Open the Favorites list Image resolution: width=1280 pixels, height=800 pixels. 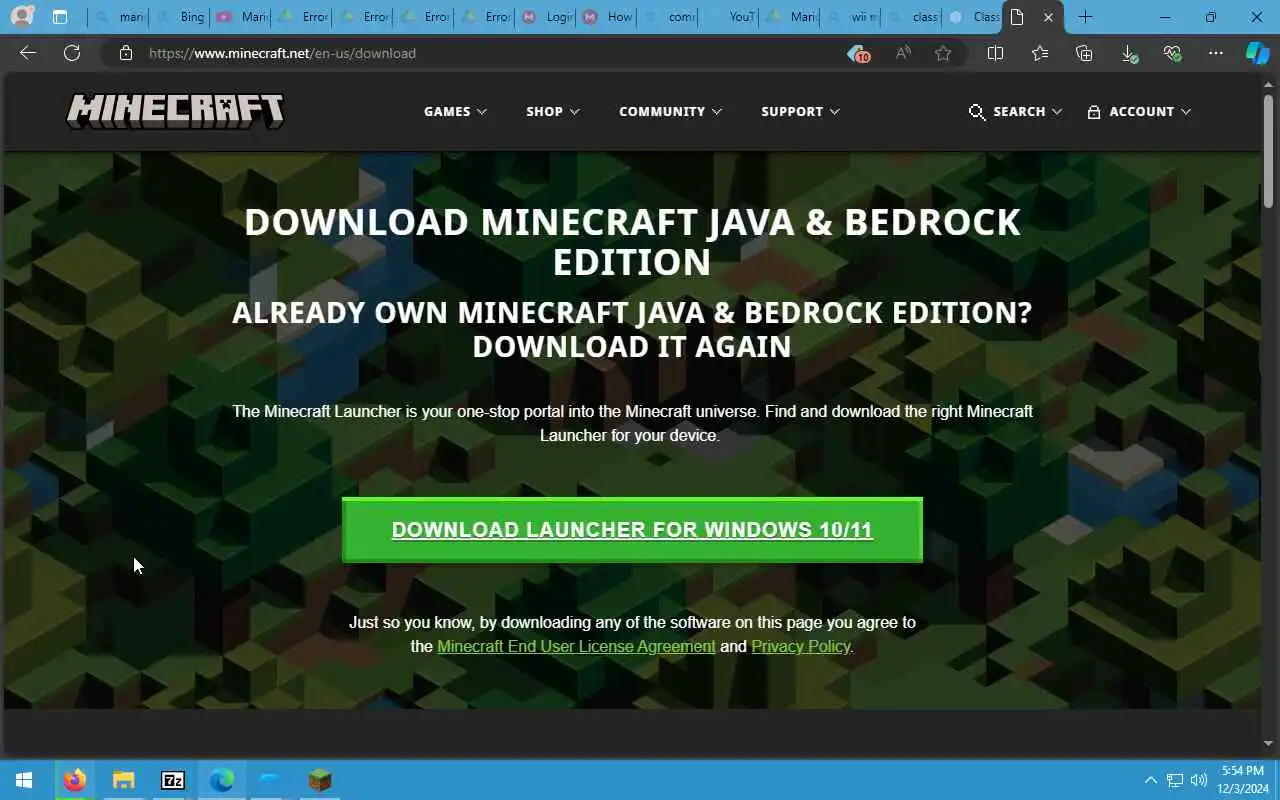pos(1040,53)
